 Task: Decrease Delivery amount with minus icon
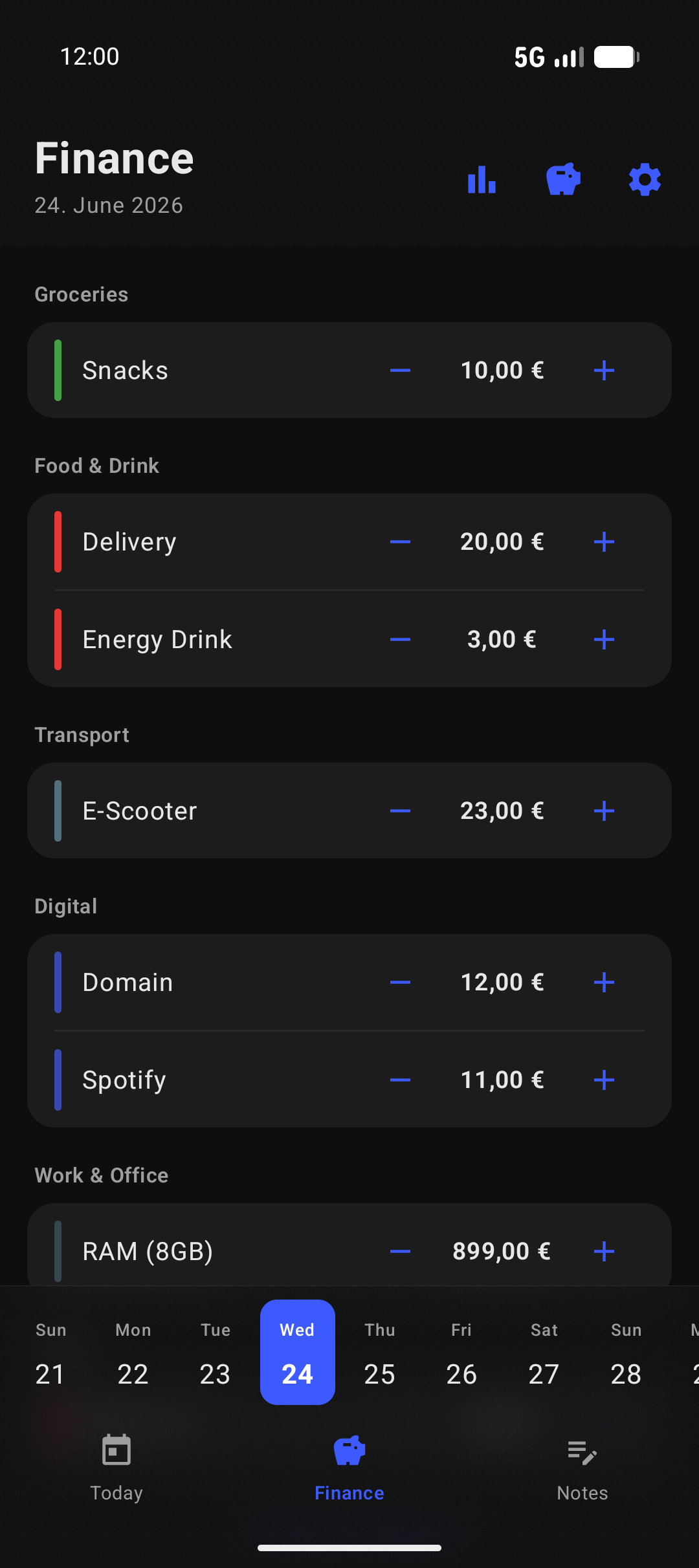[400, 541]
